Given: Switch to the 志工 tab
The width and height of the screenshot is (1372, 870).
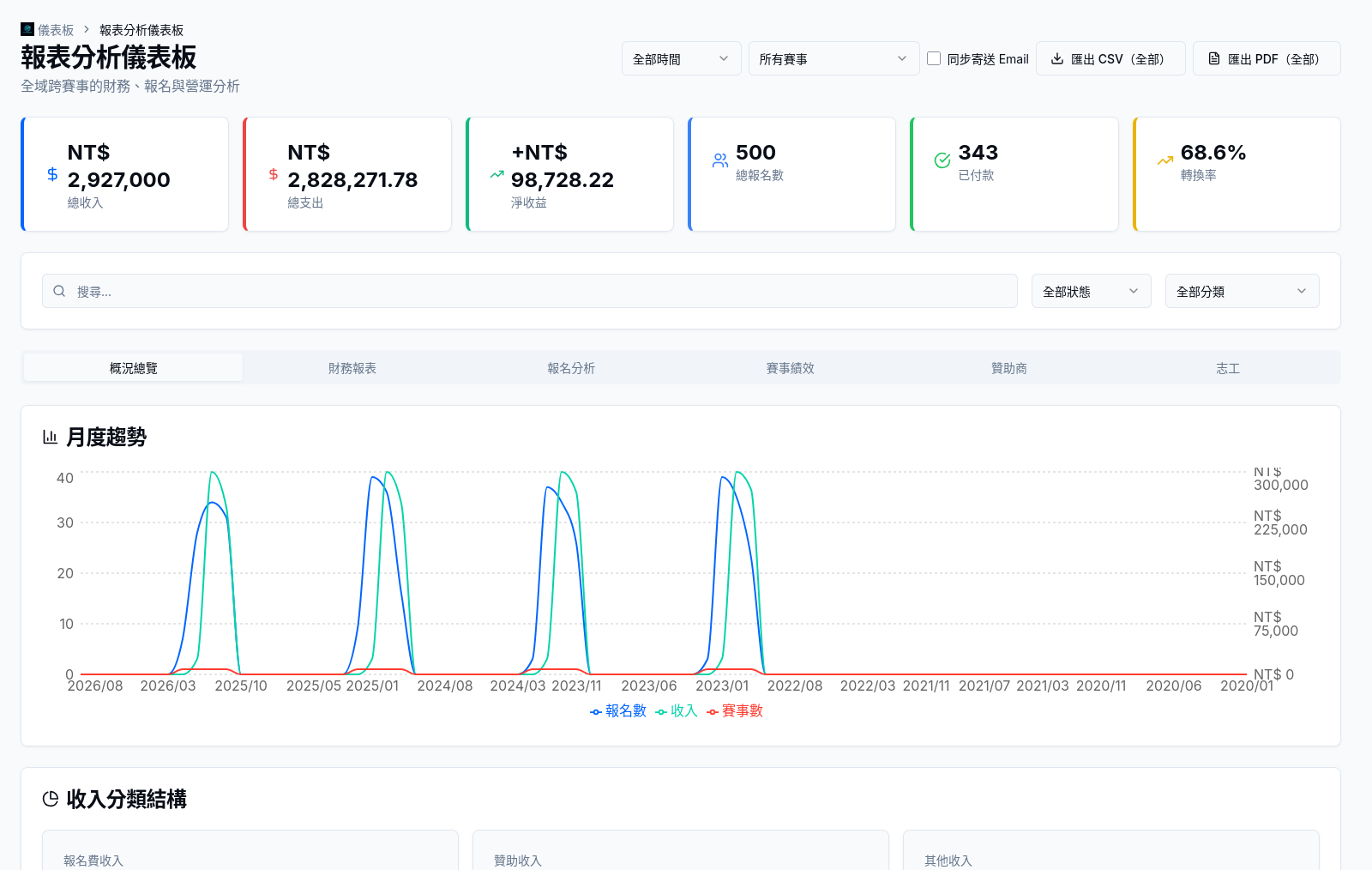Looking at the screenshot, I should pos(1228,368).
